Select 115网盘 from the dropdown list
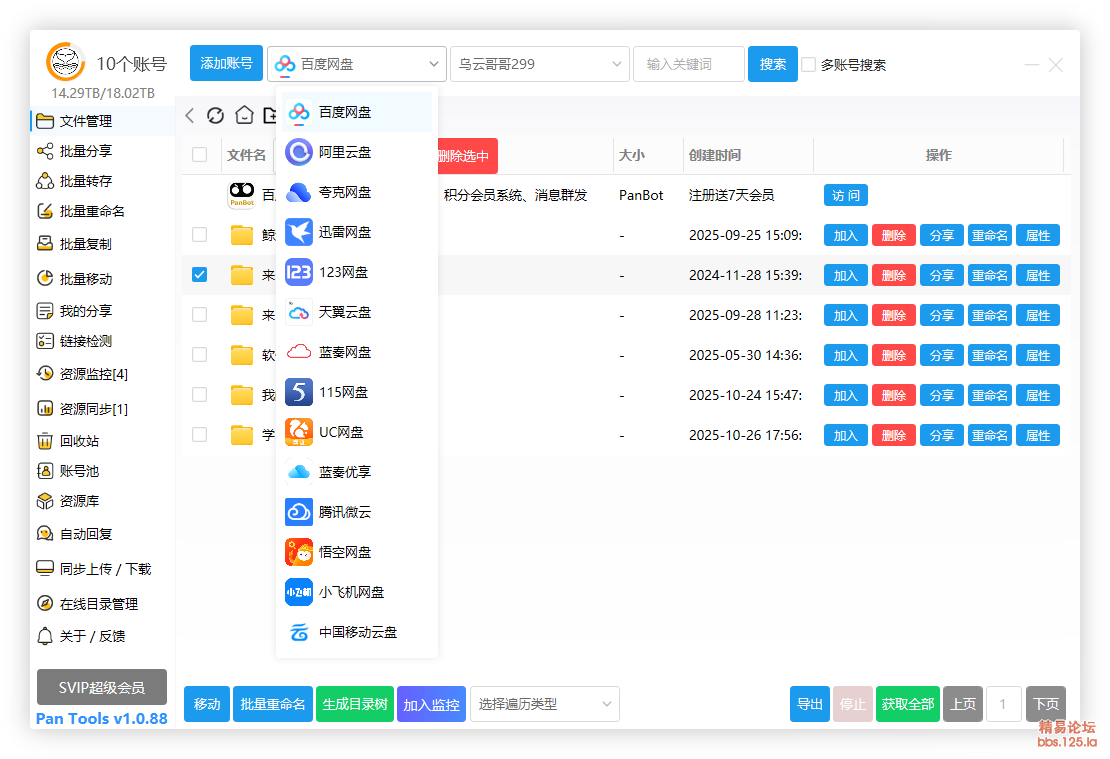1110x759 pixels. pos(357,392)
